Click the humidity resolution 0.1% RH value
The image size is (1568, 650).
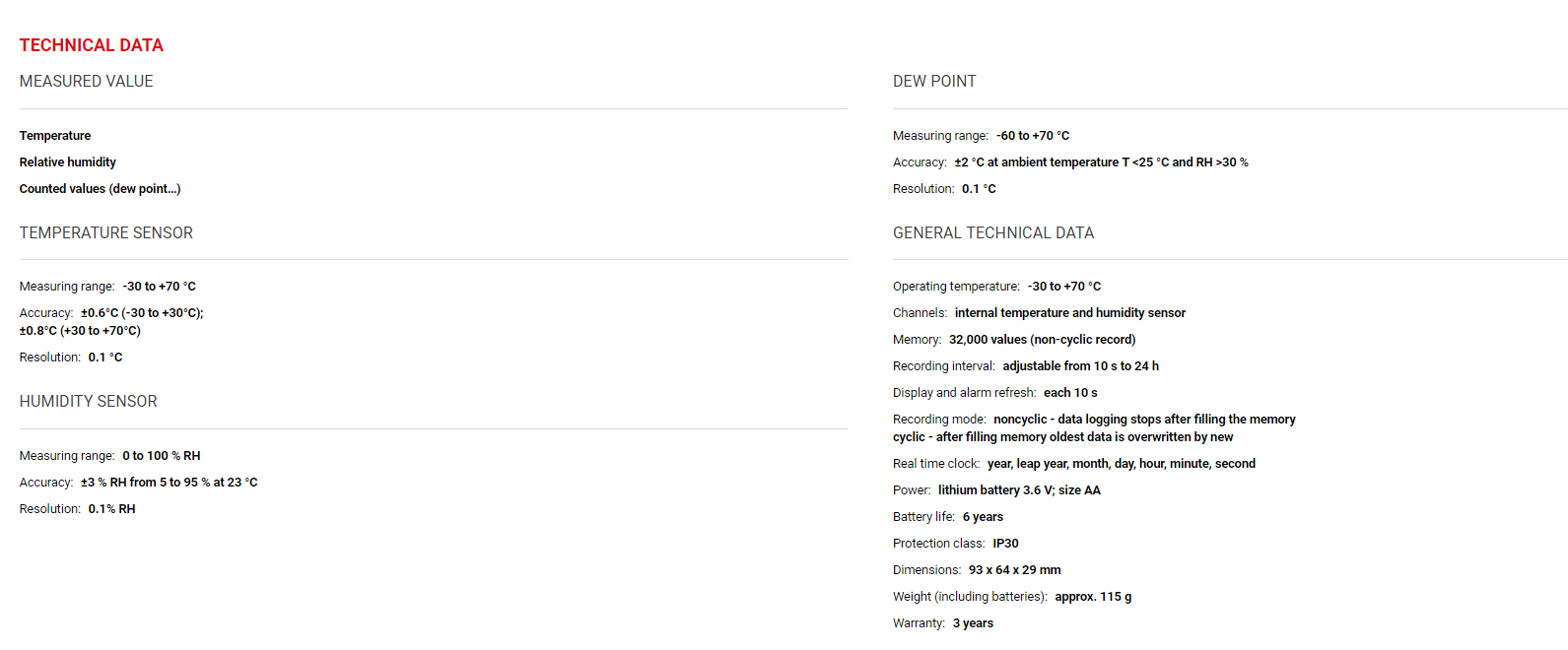pyautogui.click(x=111, y=509)
